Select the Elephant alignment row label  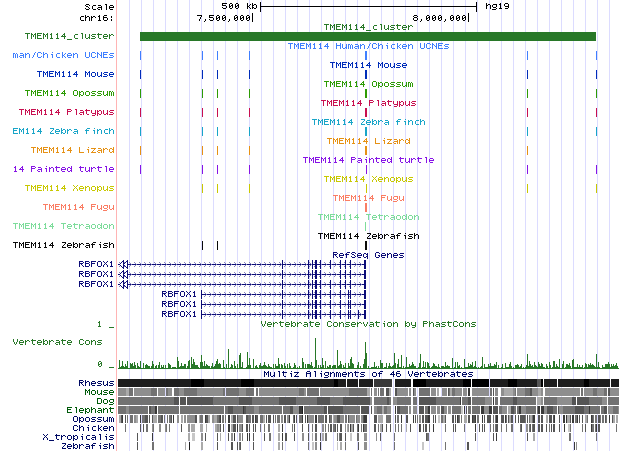pyautogui.click(x=92, y=410)
